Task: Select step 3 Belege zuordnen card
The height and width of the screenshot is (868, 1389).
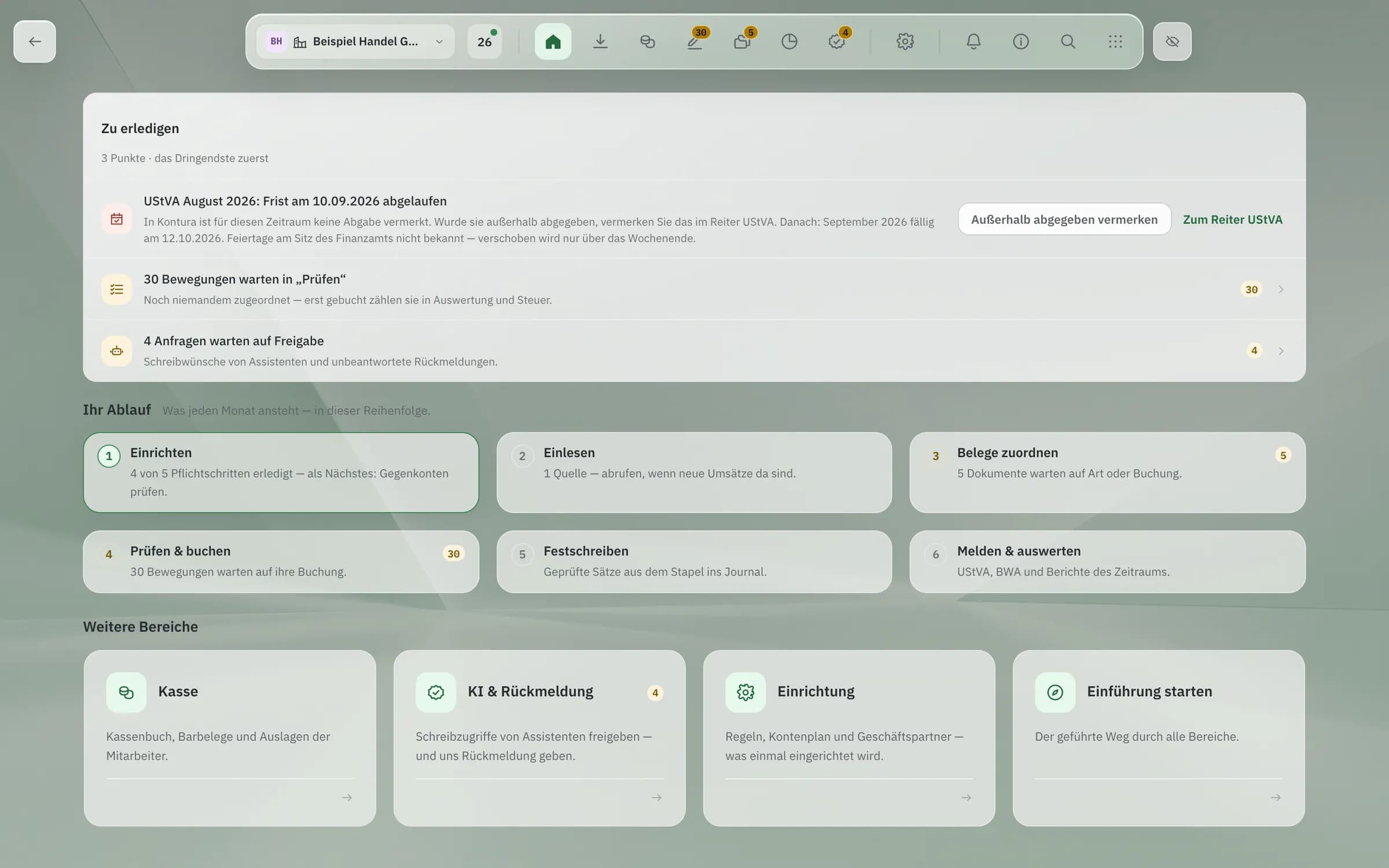Action: tap(1107, 472)
